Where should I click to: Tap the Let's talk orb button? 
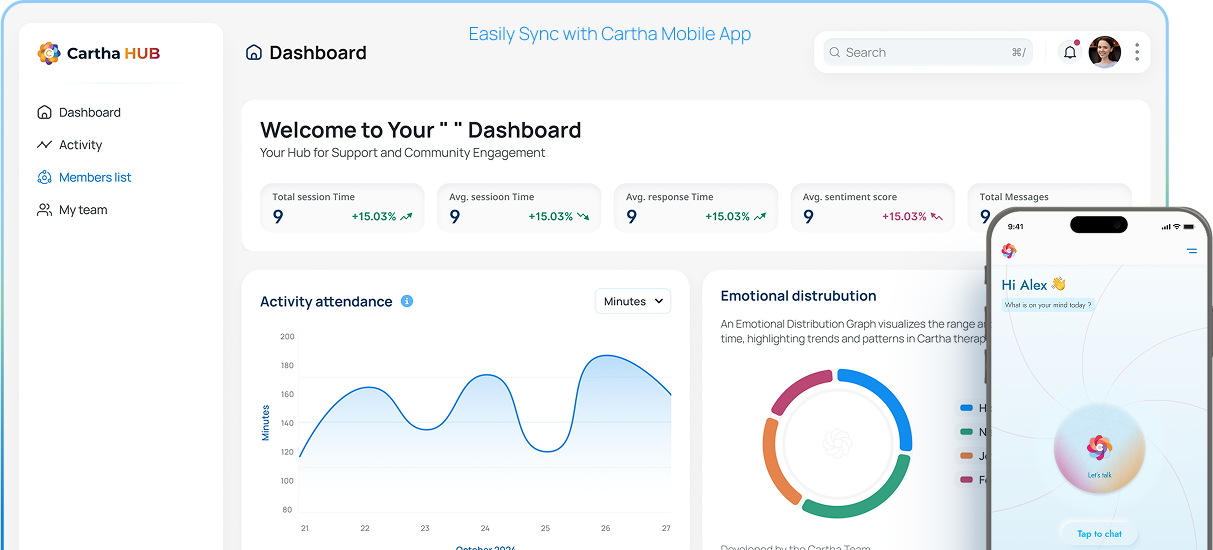1099,451
